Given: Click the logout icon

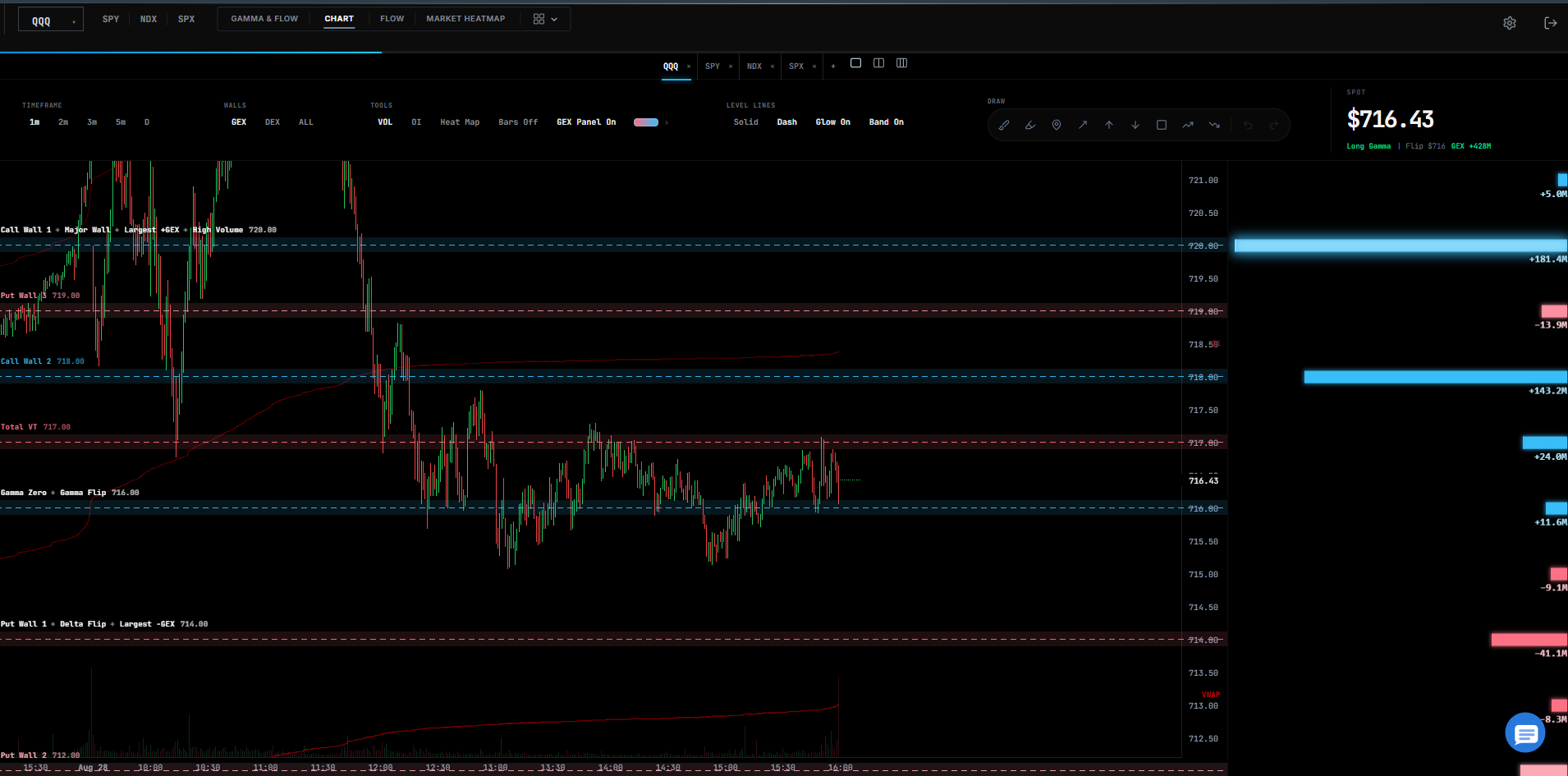Looking at the screenshot, I should coord(1551,23).
